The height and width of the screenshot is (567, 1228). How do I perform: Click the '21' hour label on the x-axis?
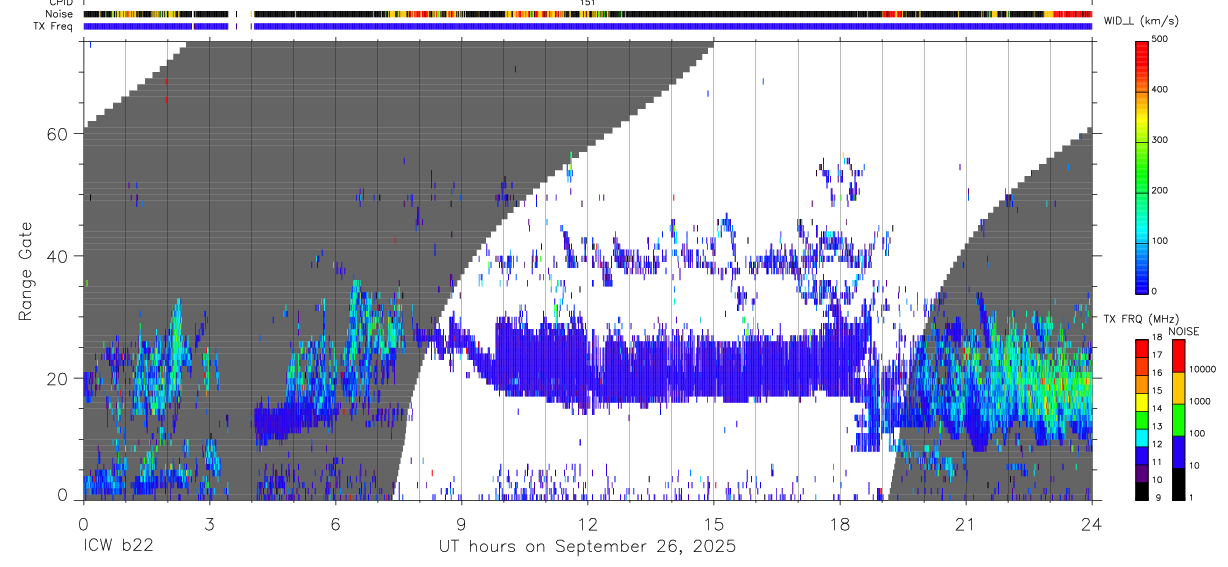pos(966,522)
